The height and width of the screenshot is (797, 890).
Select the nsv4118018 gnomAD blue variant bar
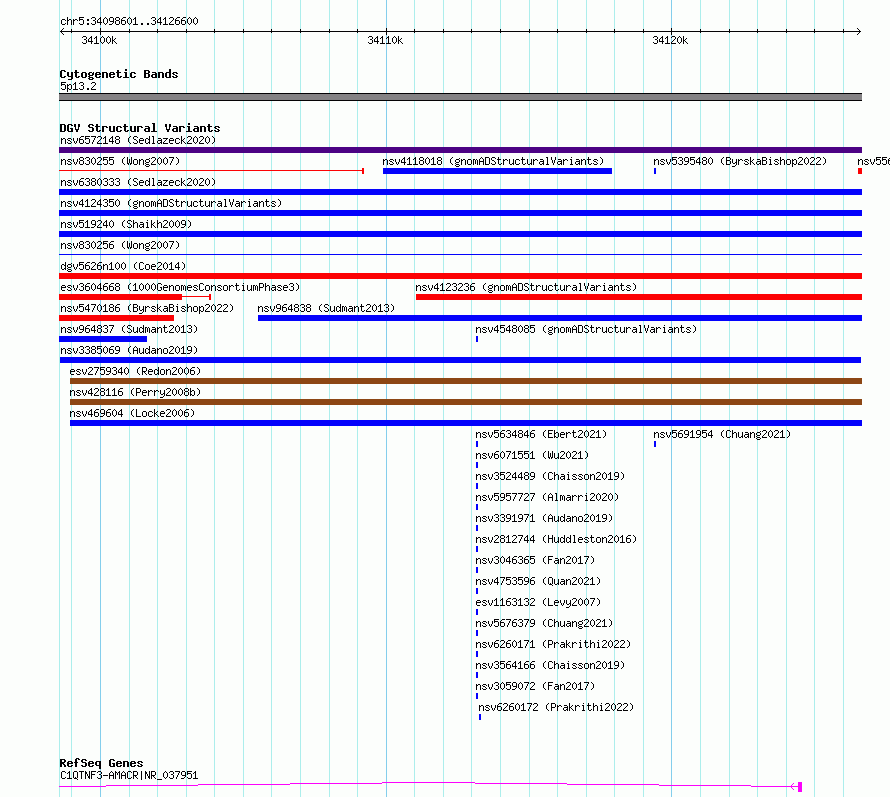(497, 171)
